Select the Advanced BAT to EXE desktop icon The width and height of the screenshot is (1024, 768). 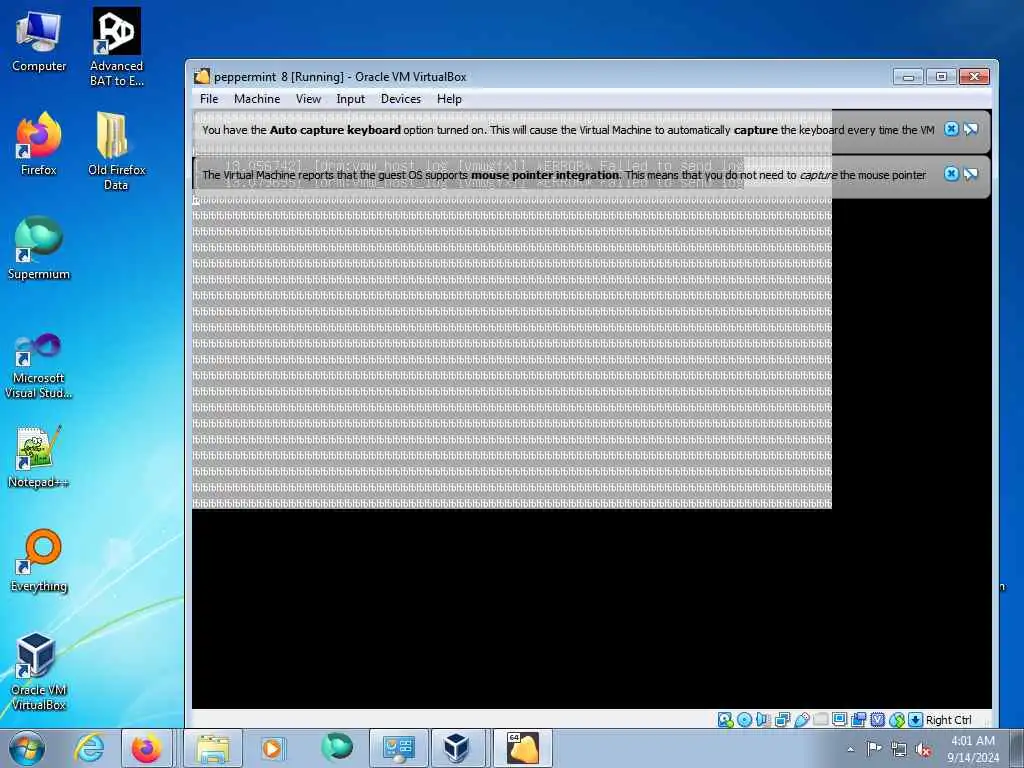click(x=116, y=47)
